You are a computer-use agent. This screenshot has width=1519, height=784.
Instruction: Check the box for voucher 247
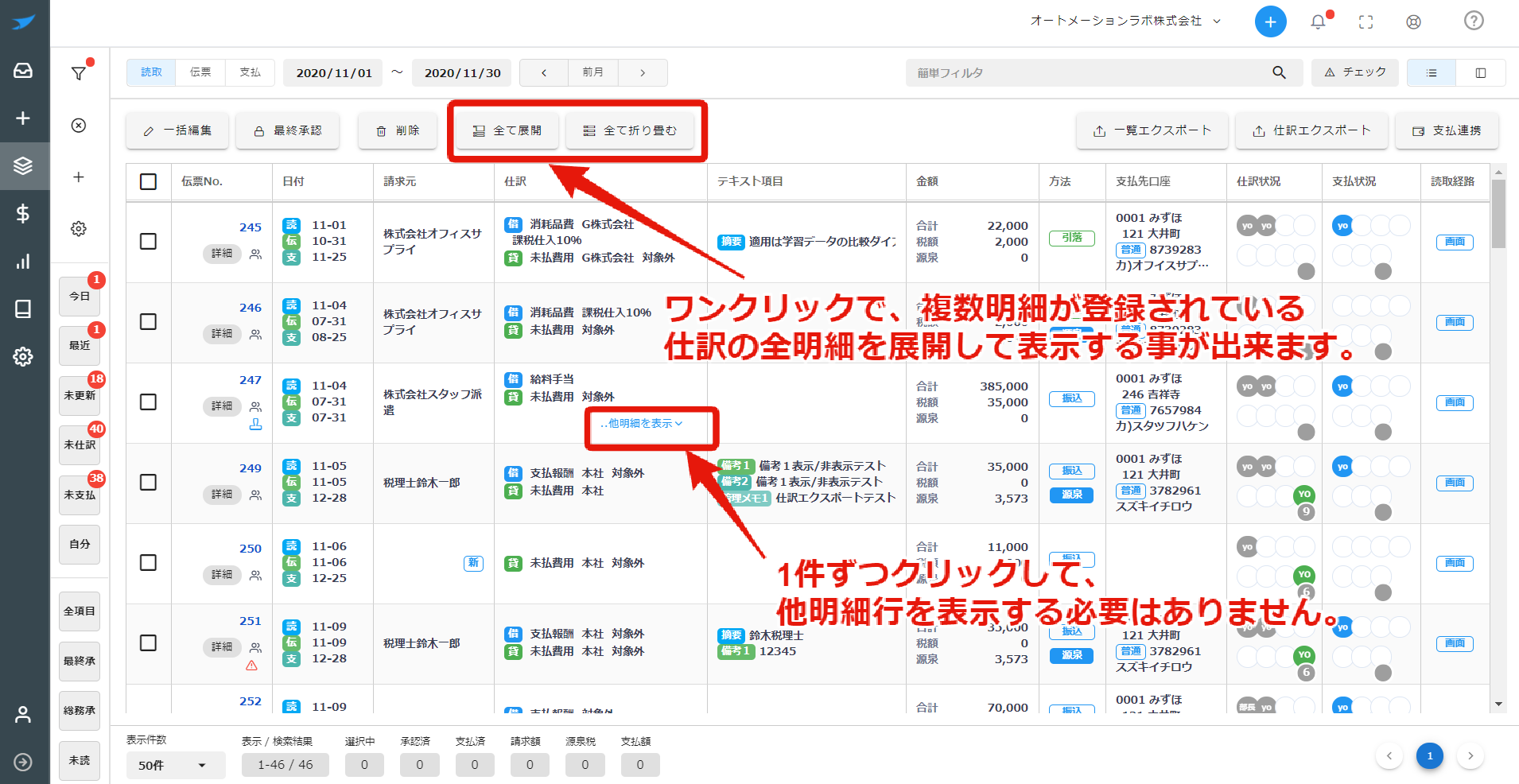click(x=148, y=402)
